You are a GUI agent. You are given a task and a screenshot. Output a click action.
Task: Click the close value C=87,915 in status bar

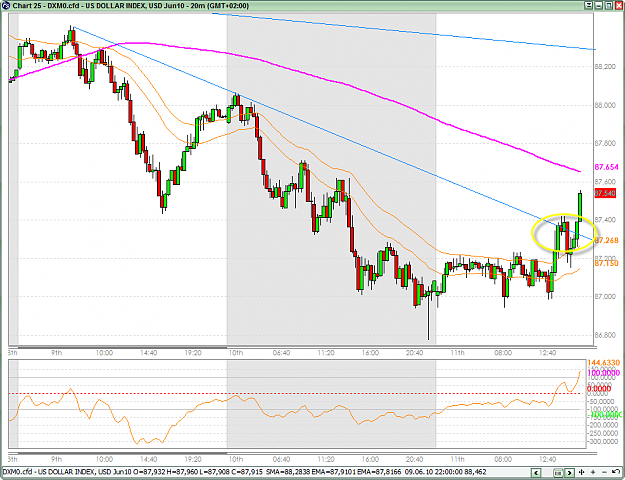247,472
